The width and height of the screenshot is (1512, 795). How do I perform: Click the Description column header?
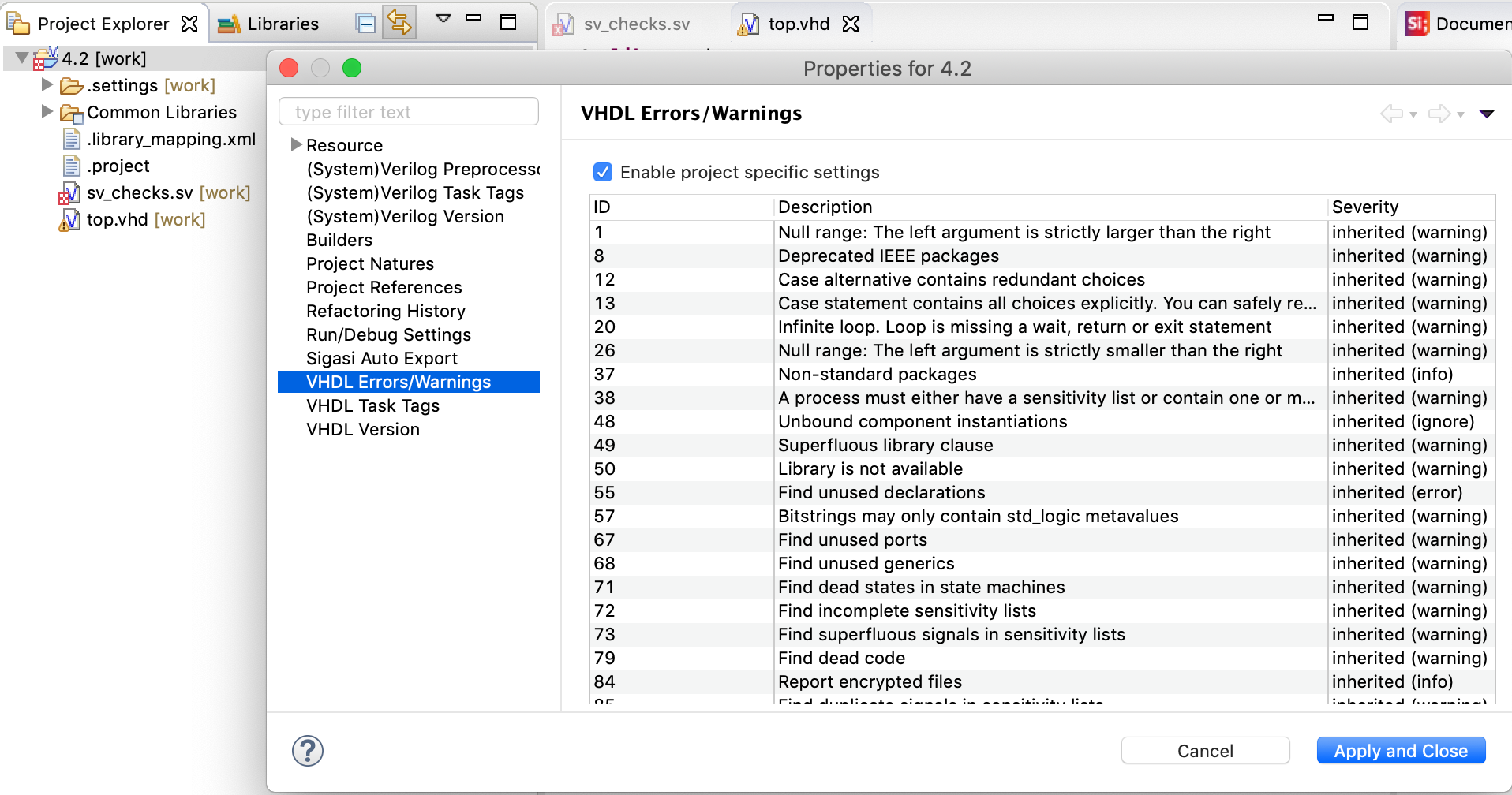coord(1050,207)
